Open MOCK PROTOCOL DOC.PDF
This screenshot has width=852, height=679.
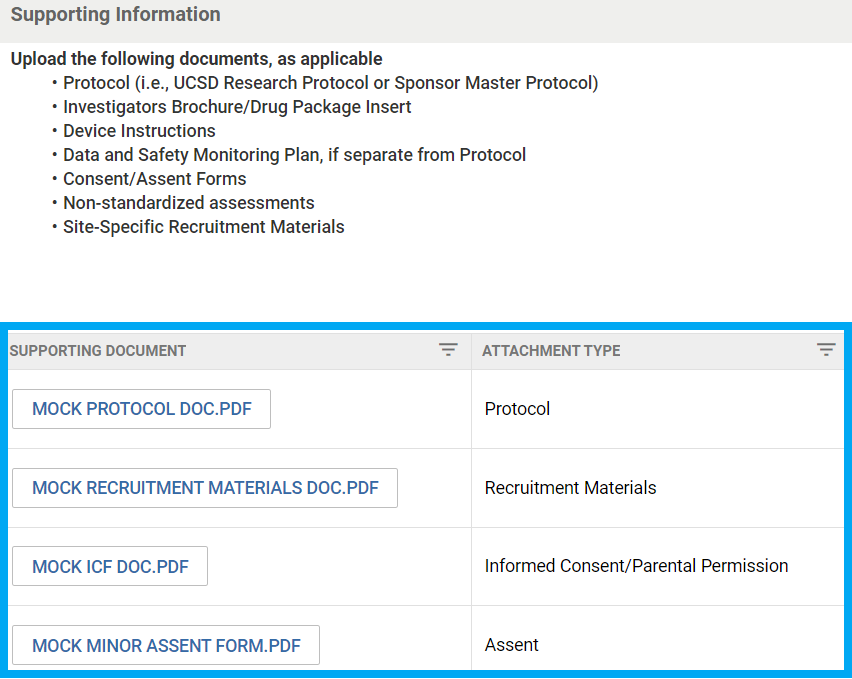pos(141,409)
